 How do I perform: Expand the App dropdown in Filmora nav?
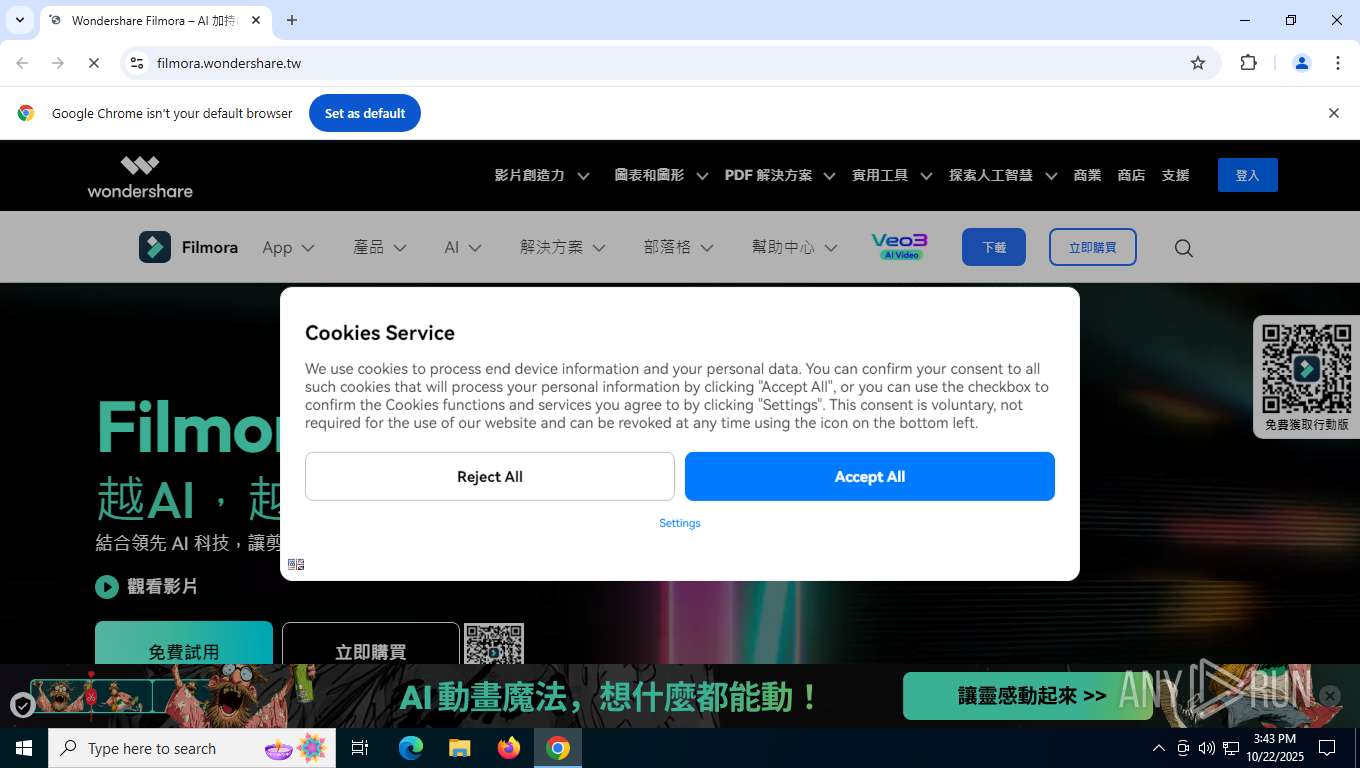[288, 247]
